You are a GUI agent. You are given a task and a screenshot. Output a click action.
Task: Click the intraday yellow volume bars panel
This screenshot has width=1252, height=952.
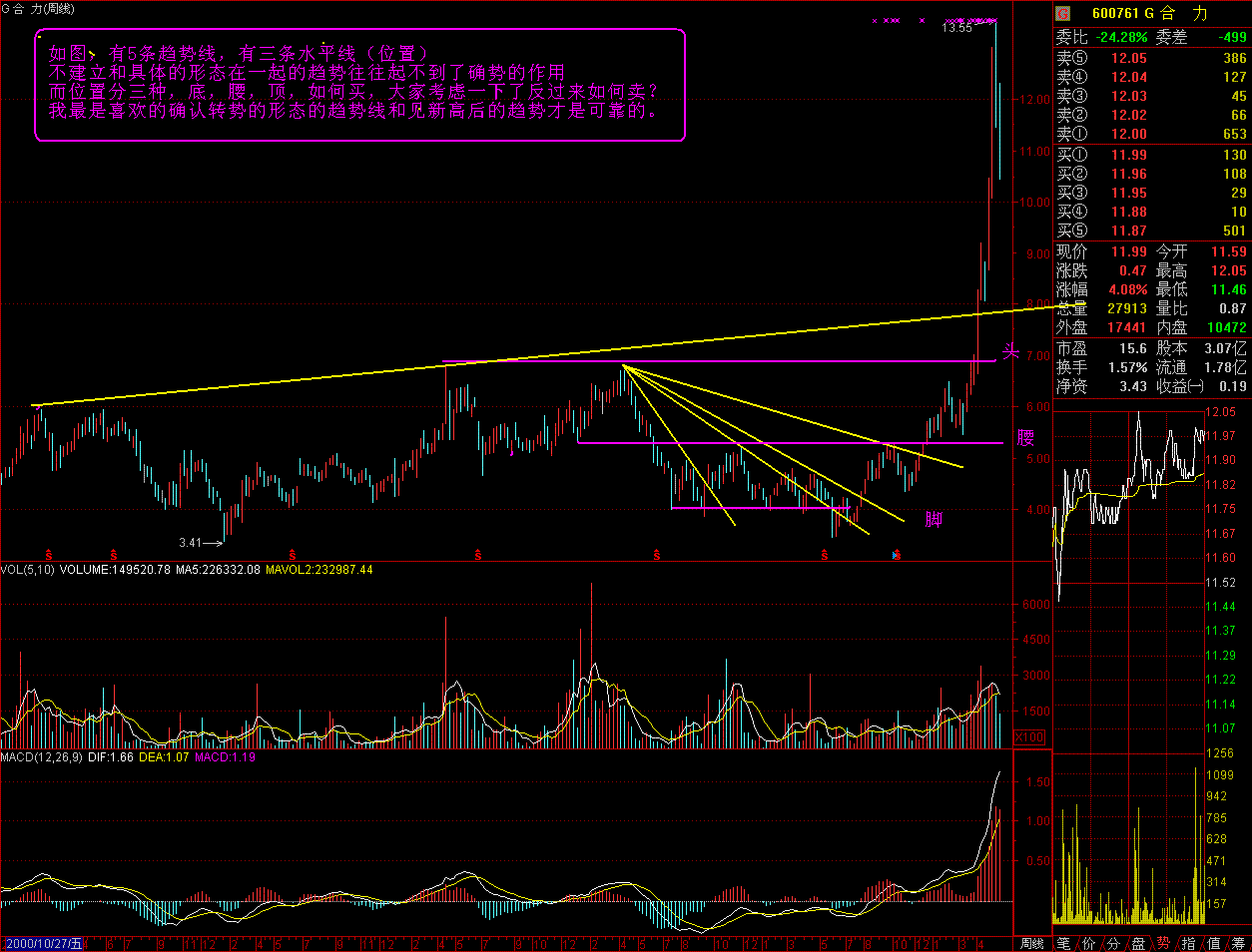click(x=1128, y=841)
